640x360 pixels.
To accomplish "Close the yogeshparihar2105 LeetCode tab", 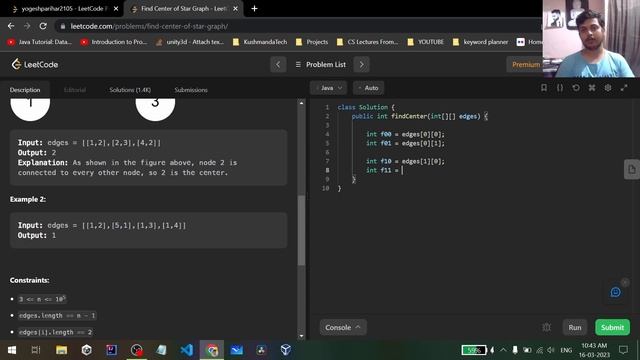I will (x=116, y=9).
